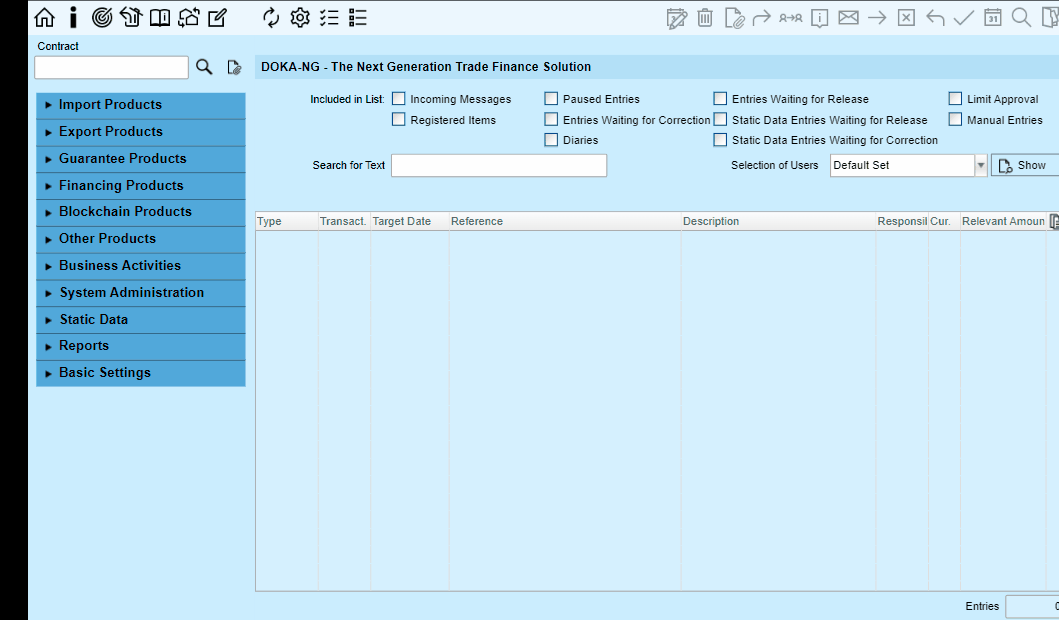
Task: Click the calendar 31 icon
Action: tap(992, 17)
